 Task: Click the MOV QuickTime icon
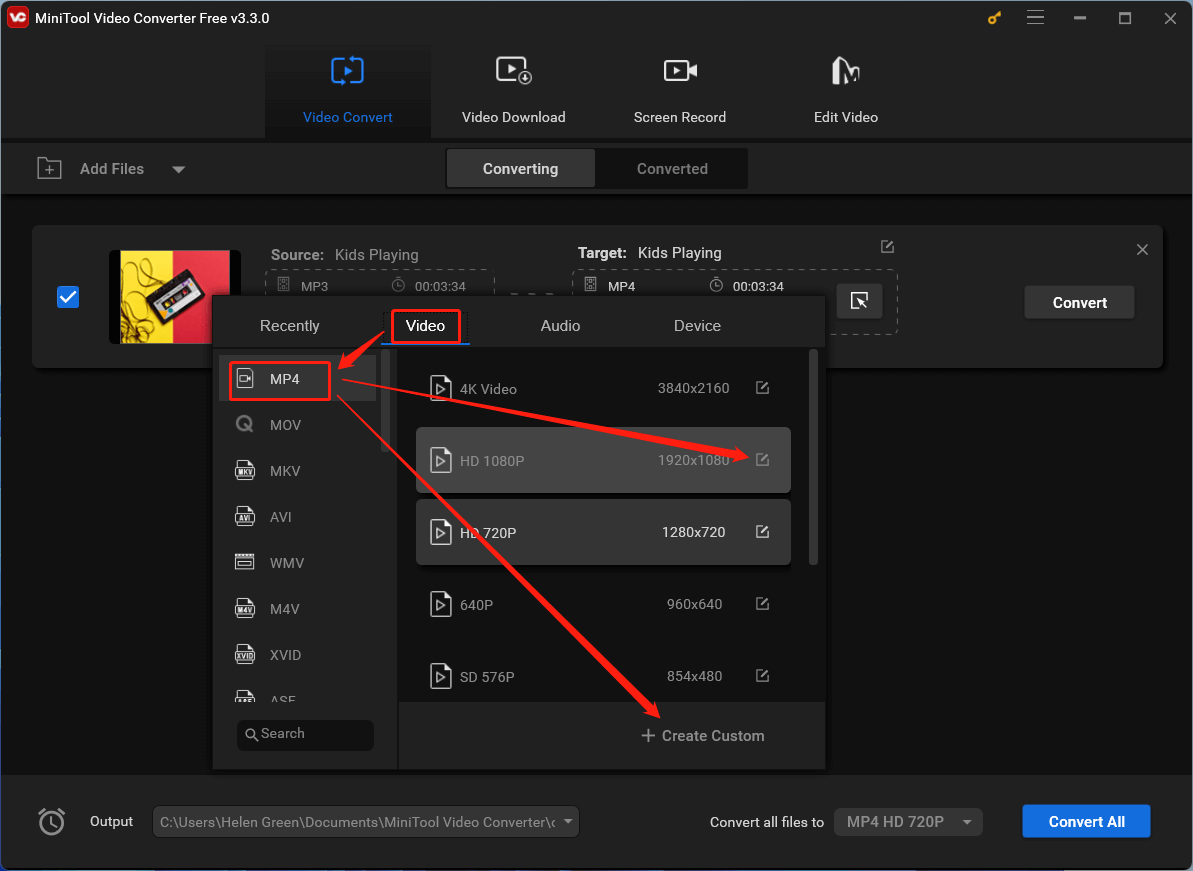(x=244, y=424)
